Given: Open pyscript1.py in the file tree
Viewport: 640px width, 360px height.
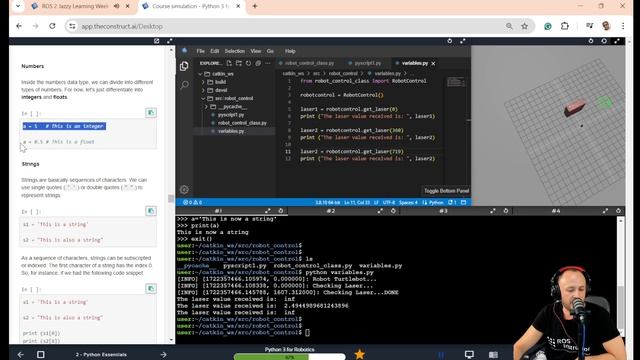Looking at the screenshot, I should [x=231, y=115].
